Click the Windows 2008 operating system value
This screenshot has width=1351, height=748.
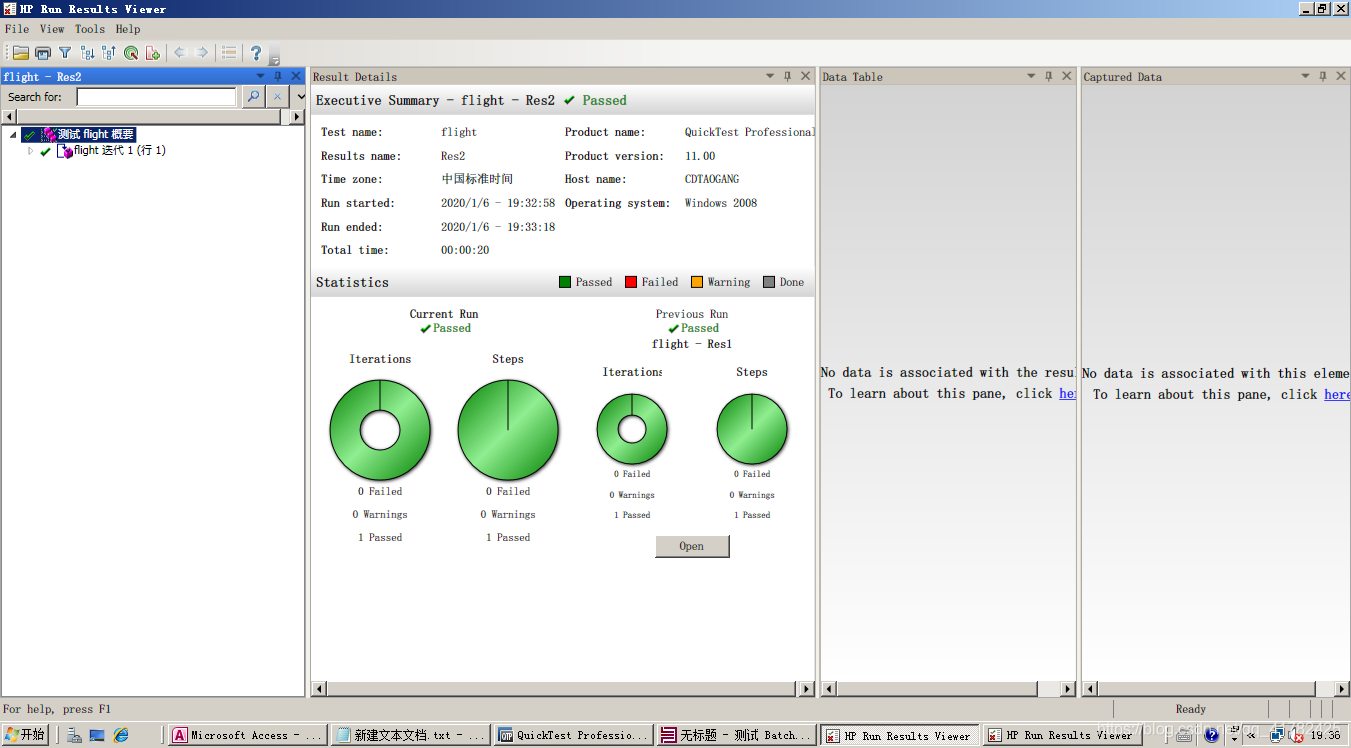pyautogui.click(x=721, y=203)
